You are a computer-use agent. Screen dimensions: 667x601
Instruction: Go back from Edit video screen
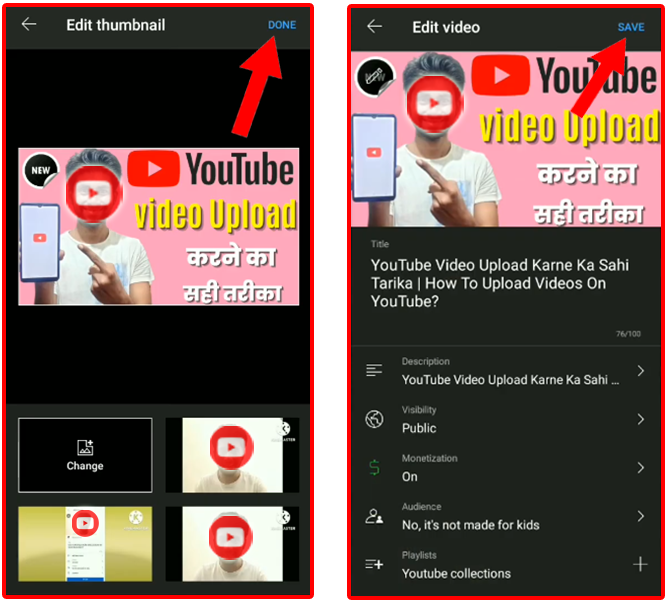click(374, 26)
